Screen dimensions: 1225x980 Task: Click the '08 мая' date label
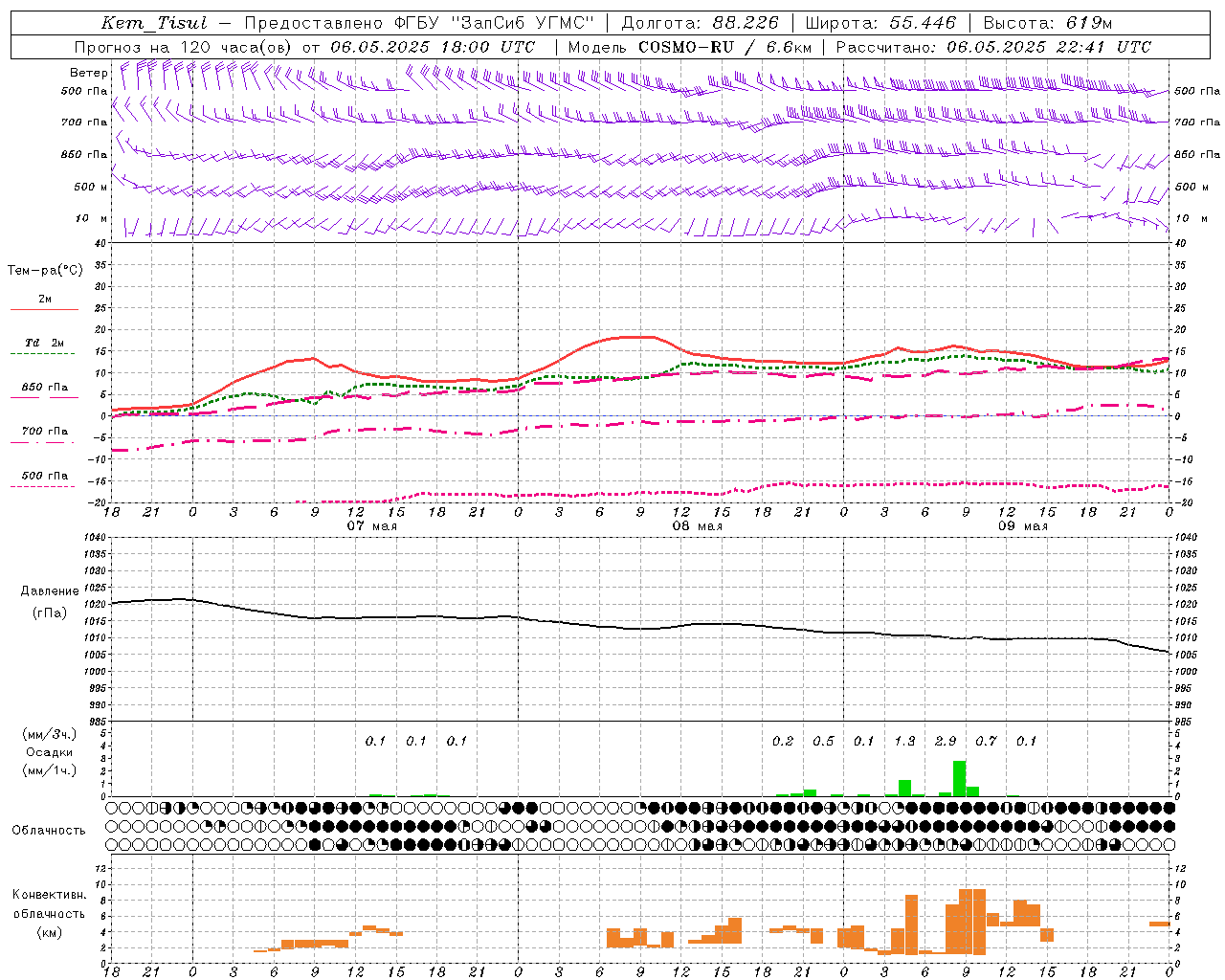698,526
